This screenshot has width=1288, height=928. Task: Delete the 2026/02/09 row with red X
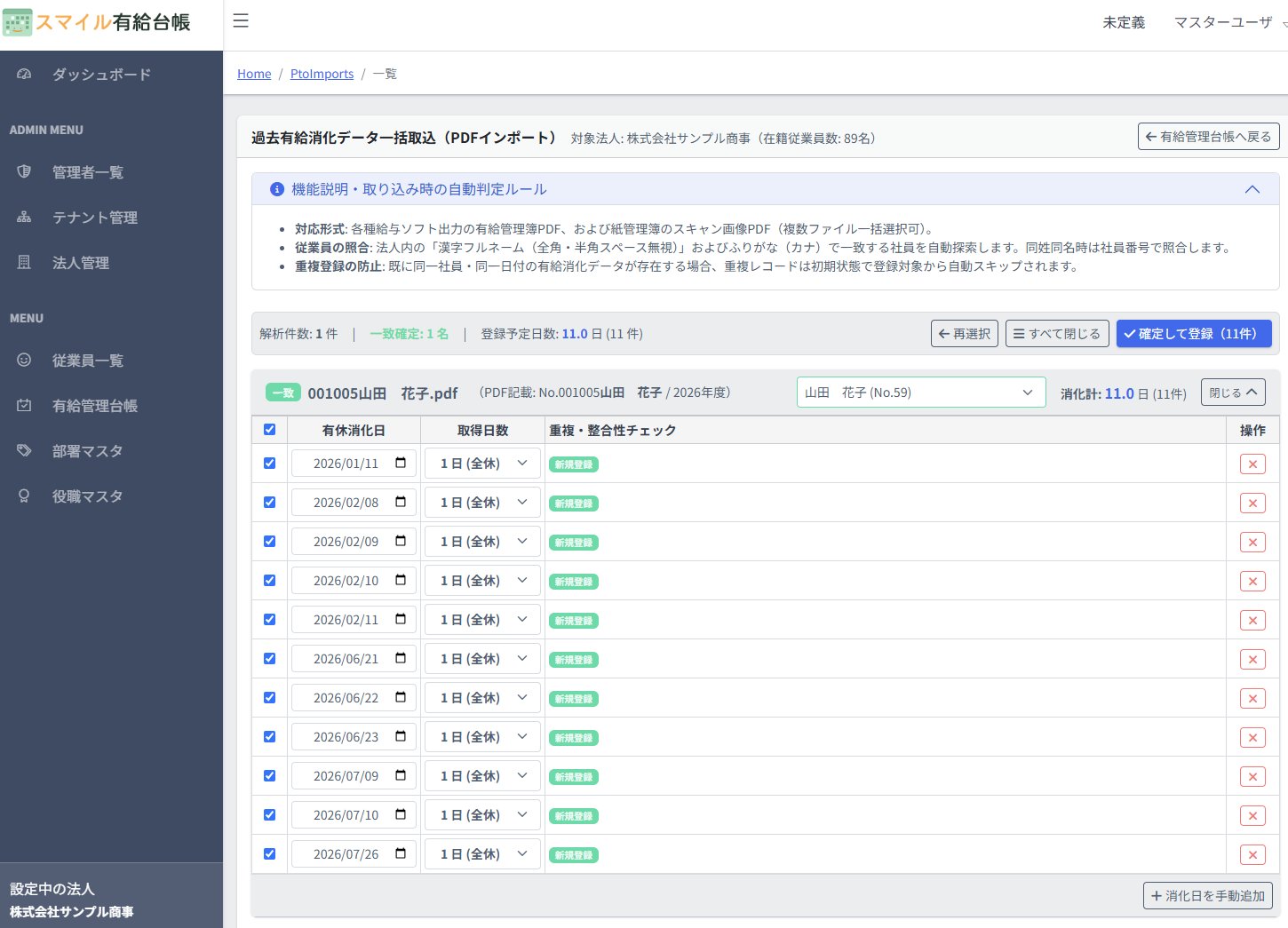point(1252,542)
